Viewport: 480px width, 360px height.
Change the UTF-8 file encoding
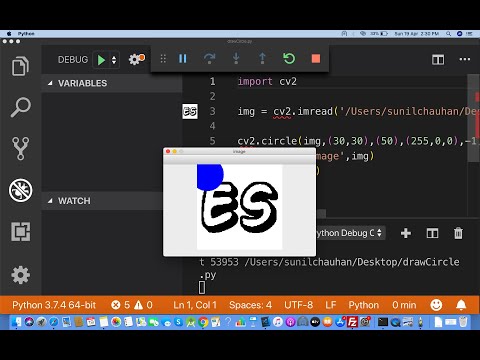point(298,305)
